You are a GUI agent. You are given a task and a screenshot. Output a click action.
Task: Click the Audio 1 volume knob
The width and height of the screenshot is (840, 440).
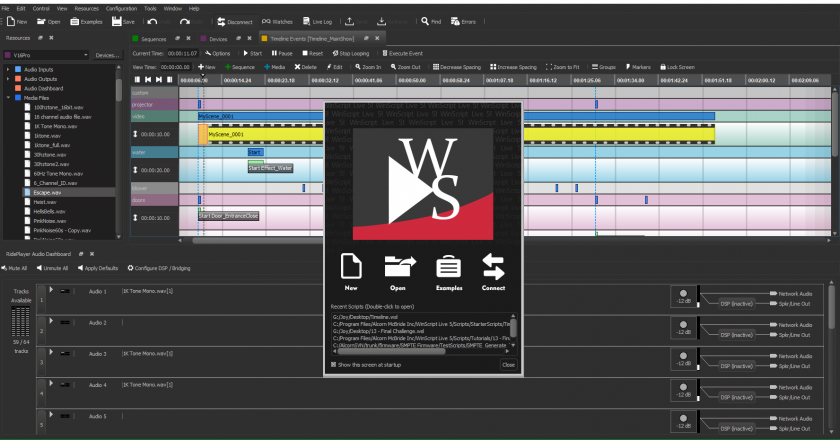click(683, 293)
